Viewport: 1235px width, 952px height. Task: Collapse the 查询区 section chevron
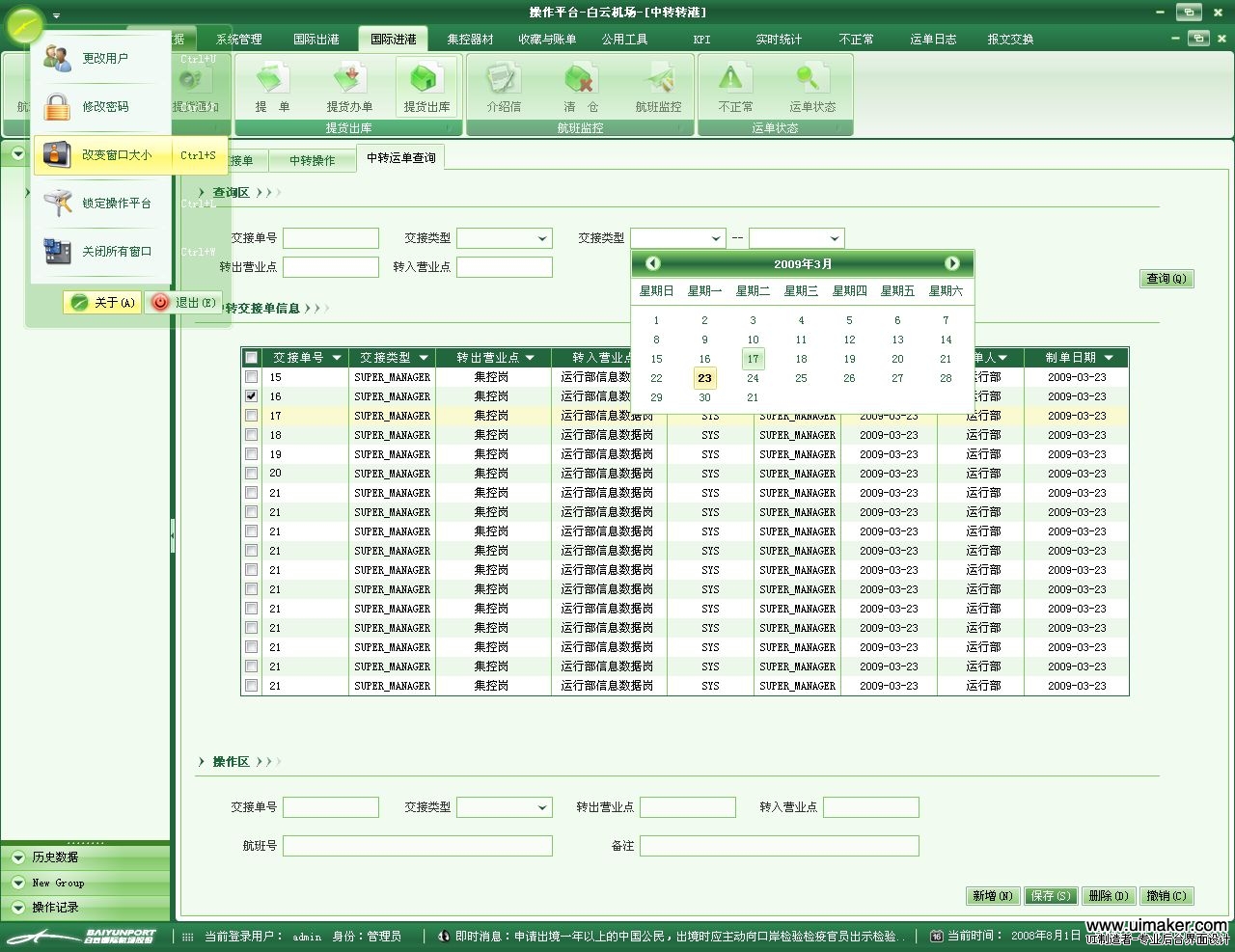coord(202,193)
